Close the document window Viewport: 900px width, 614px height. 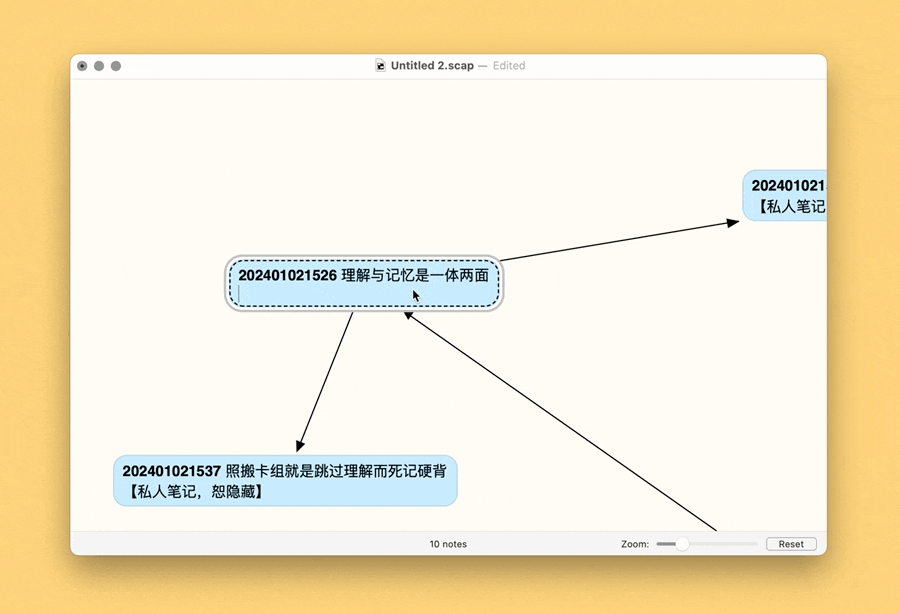(x=82, y=66)
